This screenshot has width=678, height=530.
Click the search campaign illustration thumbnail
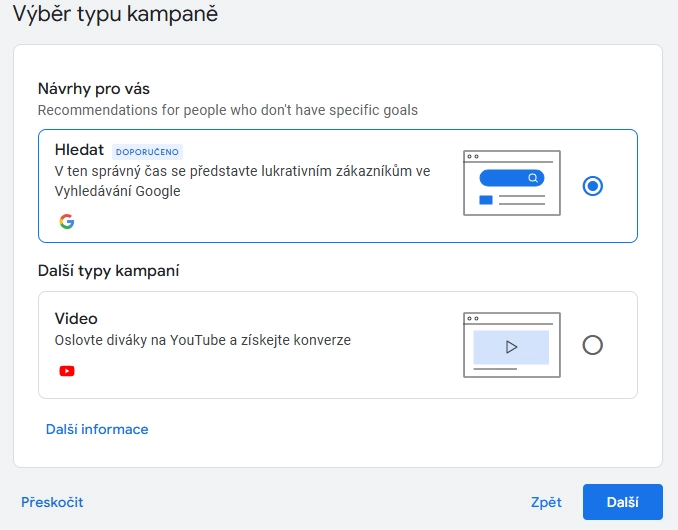pyautogui.click(x=512, y=183)
